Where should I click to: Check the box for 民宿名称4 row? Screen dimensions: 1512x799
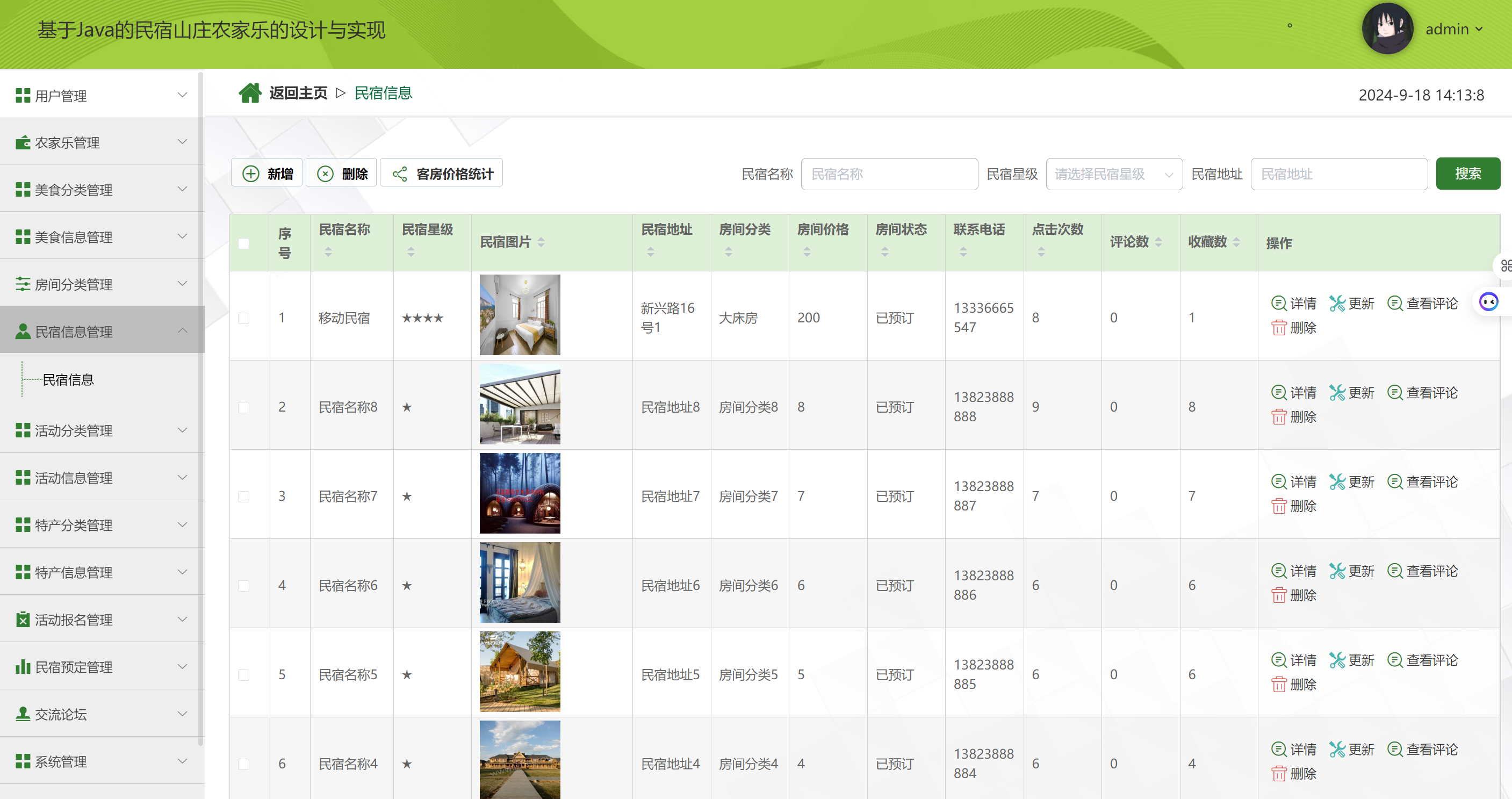coord(243,765)
